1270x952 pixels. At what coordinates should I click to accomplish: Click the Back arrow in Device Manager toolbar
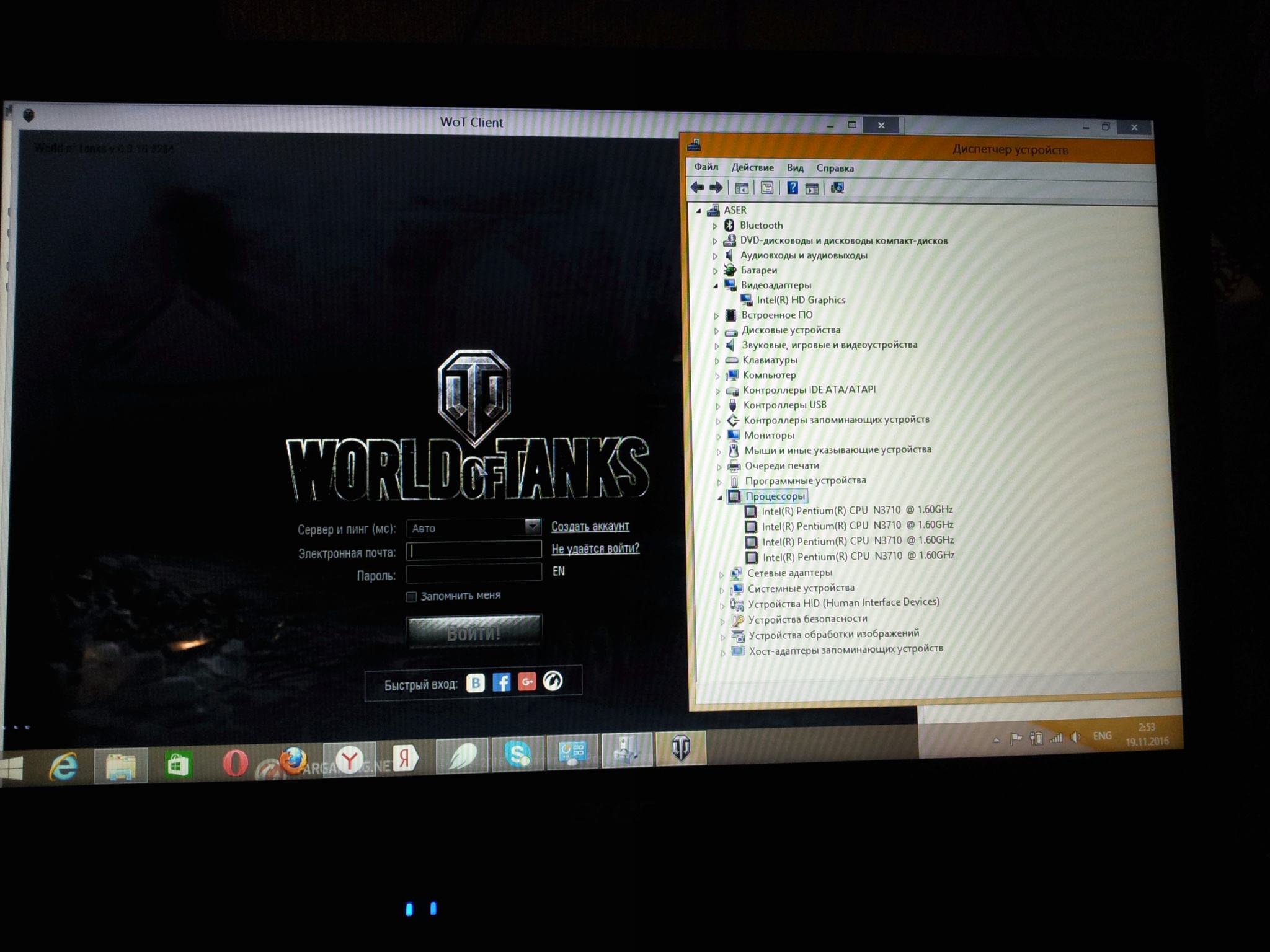pyautogui.click(x=697, y=187)
